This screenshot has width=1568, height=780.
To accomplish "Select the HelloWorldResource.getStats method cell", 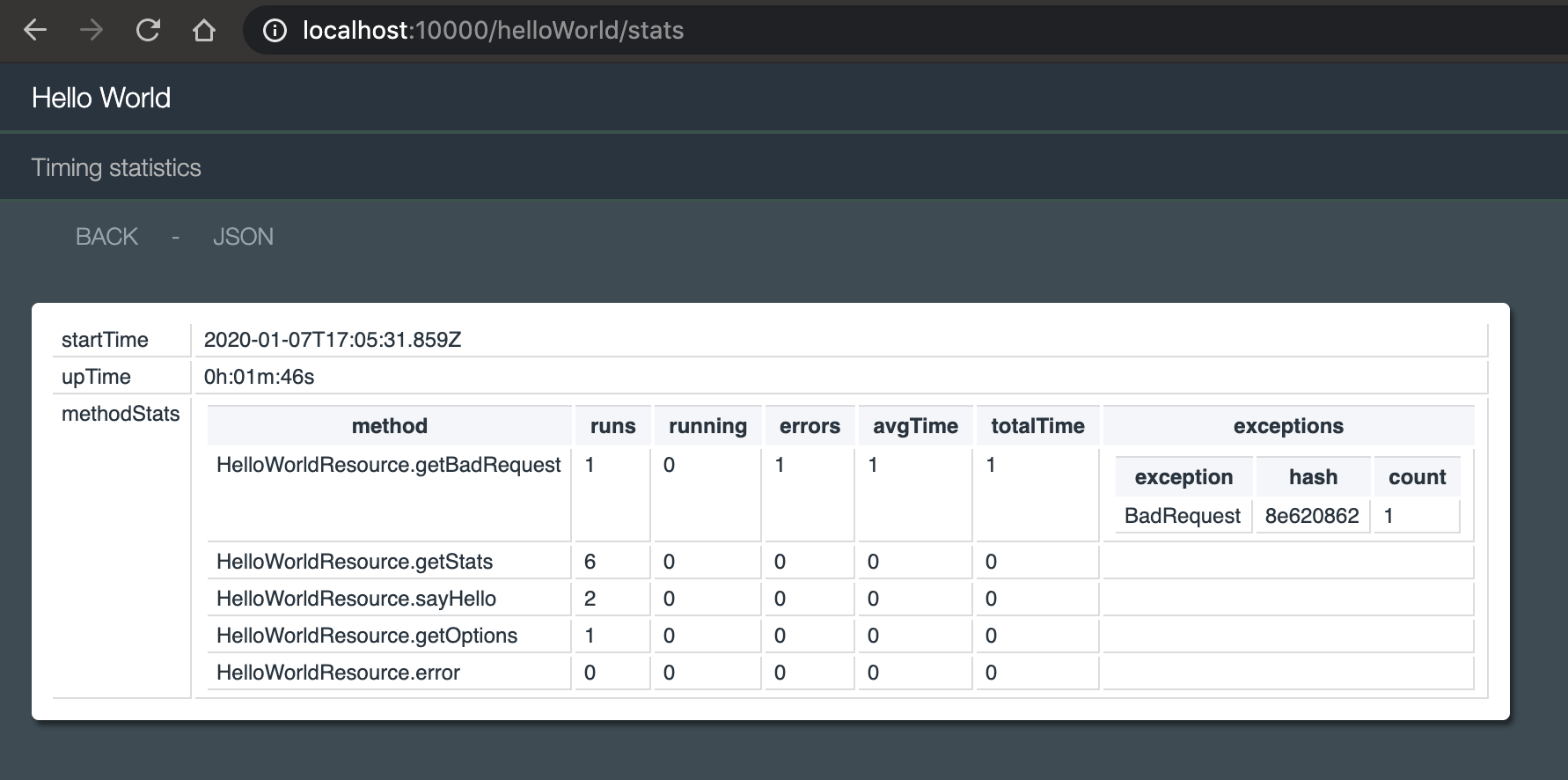I will click(x=355, y=562).
